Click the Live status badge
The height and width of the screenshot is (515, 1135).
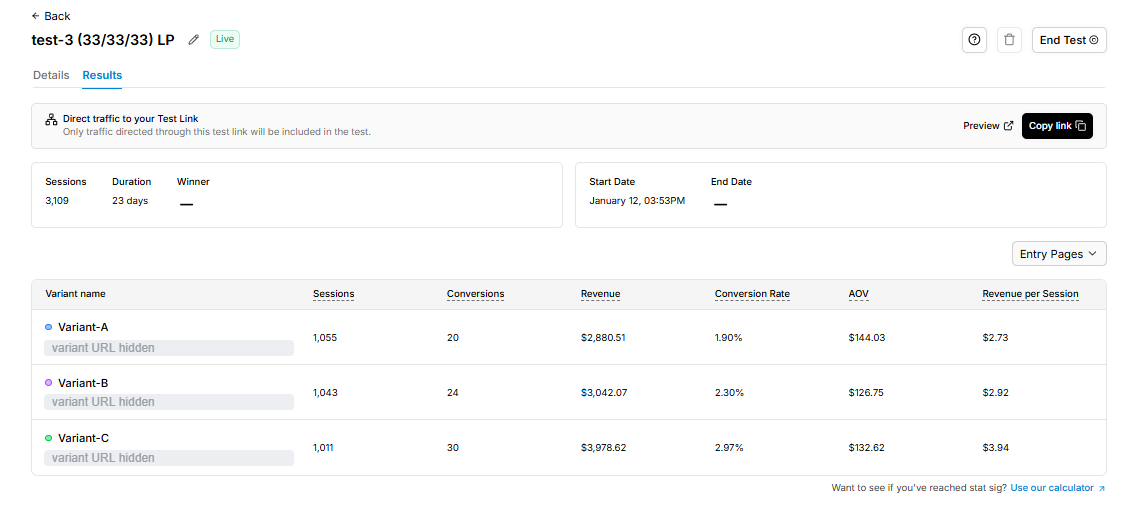(x=224, y=39)
